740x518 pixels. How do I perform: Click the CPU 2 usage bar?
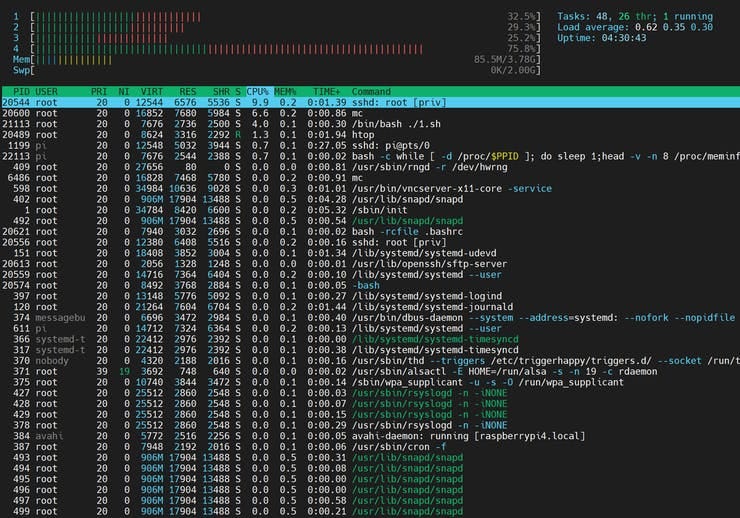[286, 27]
